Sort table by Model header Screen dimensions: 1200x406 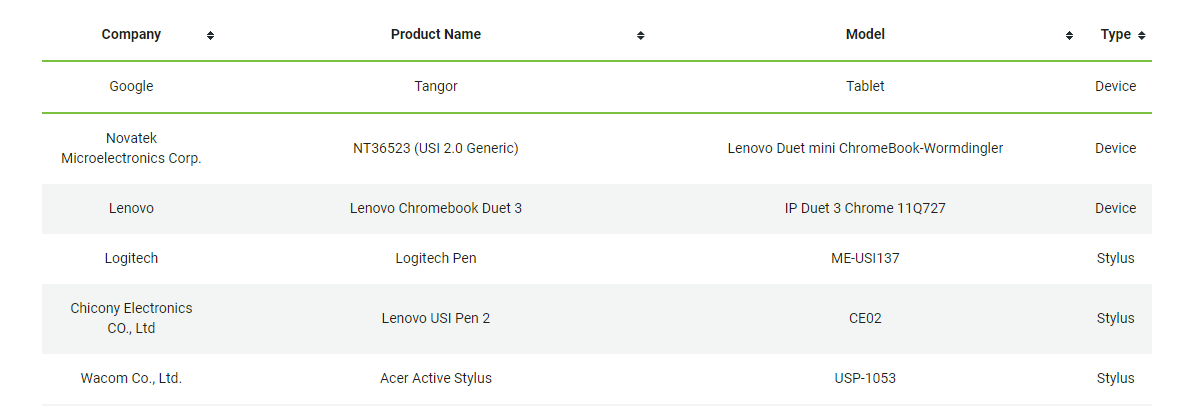point(865,34)
